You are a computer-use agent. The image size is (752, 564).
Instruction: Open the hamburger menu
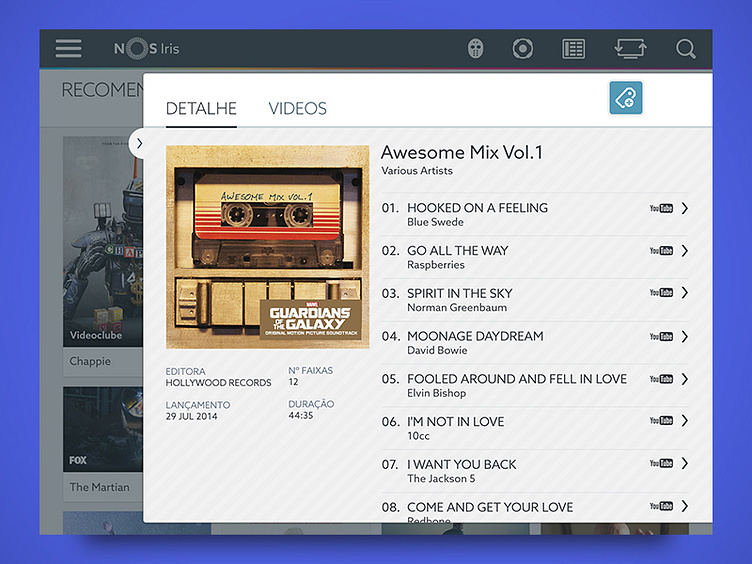pos(68,48)
